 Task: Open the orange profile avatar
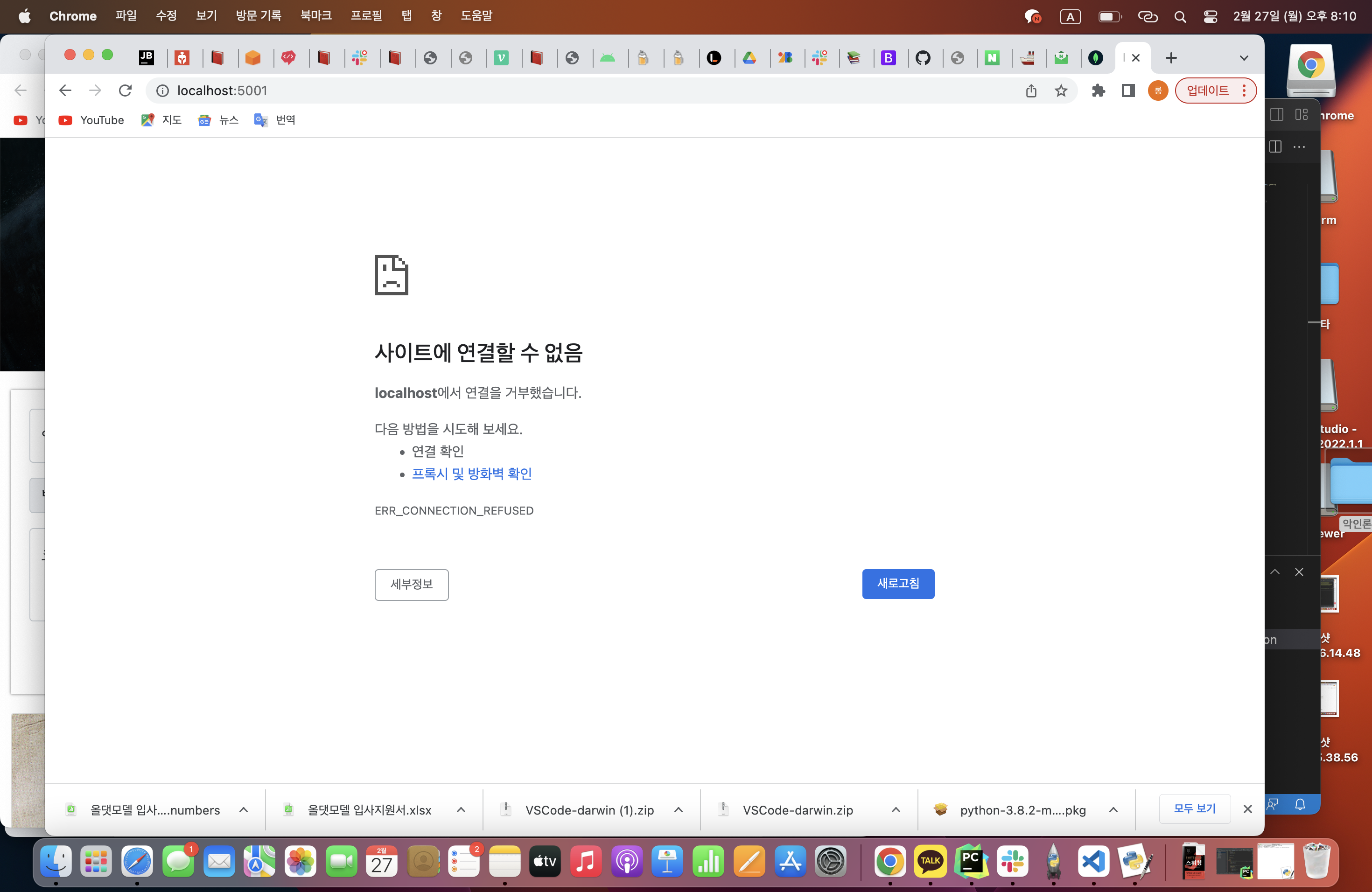(1157, 91)
